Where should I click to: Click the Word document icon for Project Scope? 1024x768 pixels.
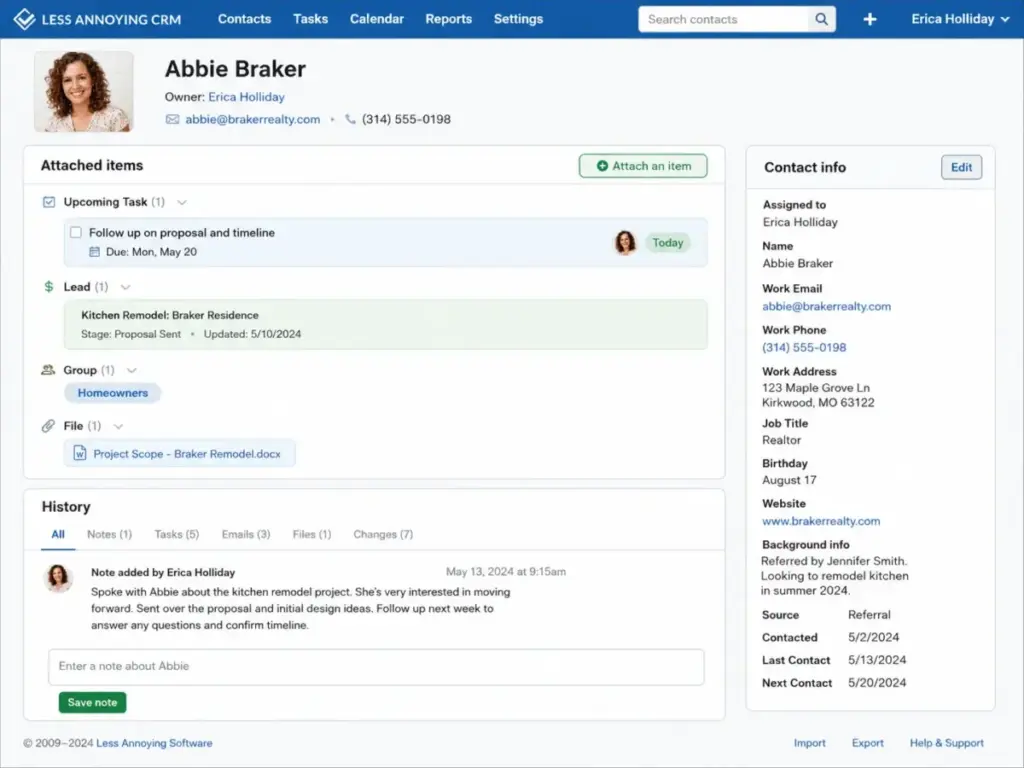[80, 453]
